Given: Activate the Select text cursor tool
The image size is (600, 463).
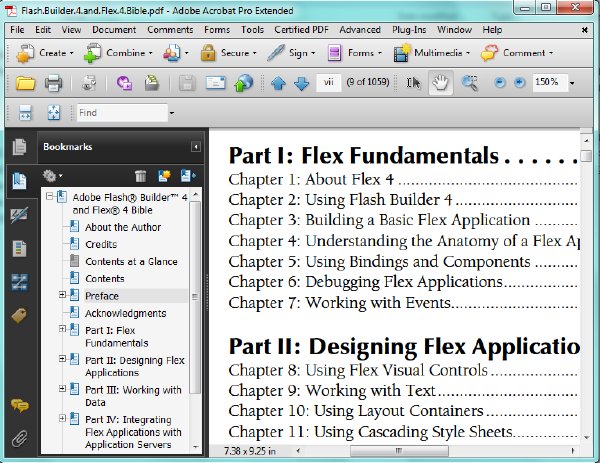Looking at the screenshot, I should (413, 82).
